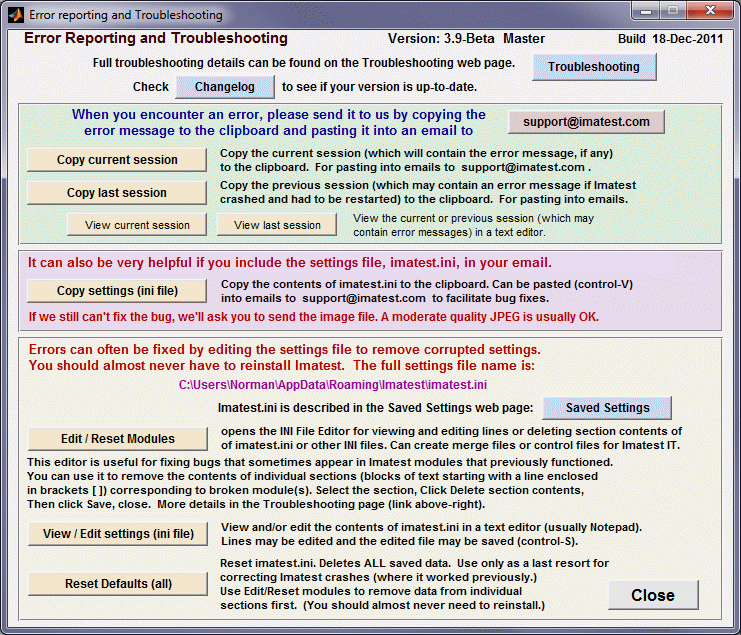Open View last session
The image size is (741, 635).
click(x=277, y=225)
